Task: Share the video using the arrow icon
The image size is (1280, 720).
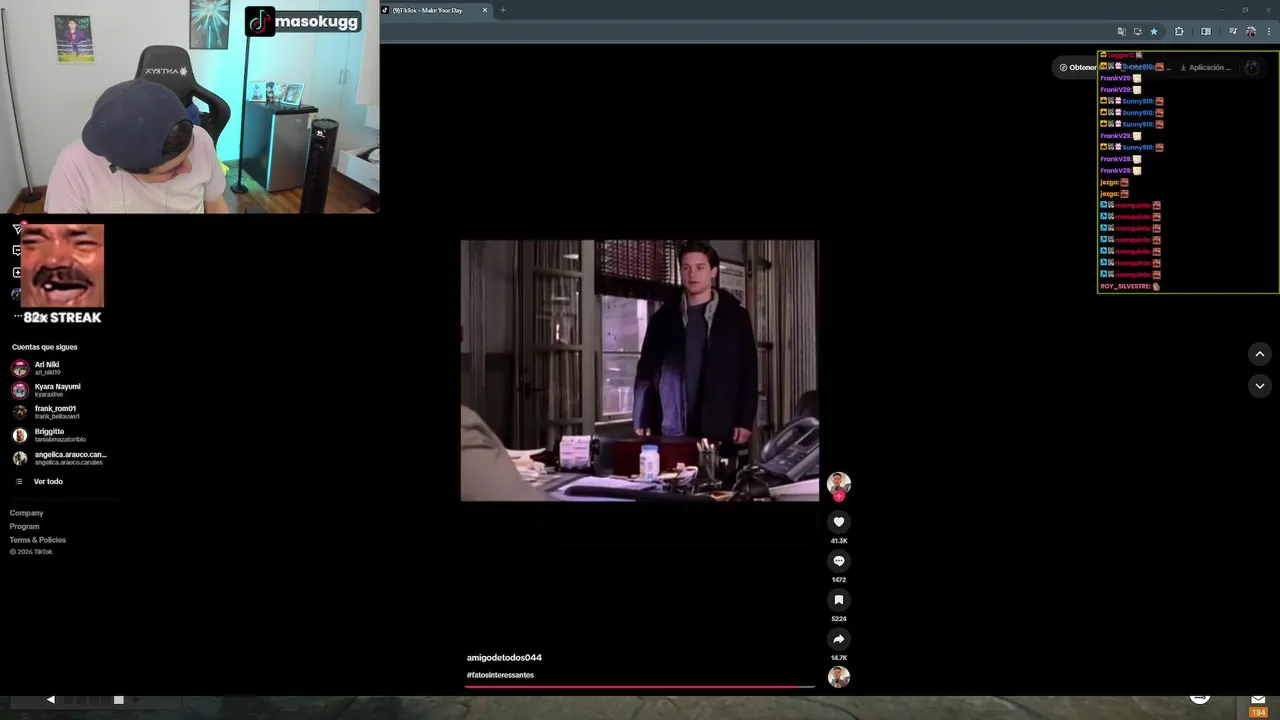Action: click(839, 638)
